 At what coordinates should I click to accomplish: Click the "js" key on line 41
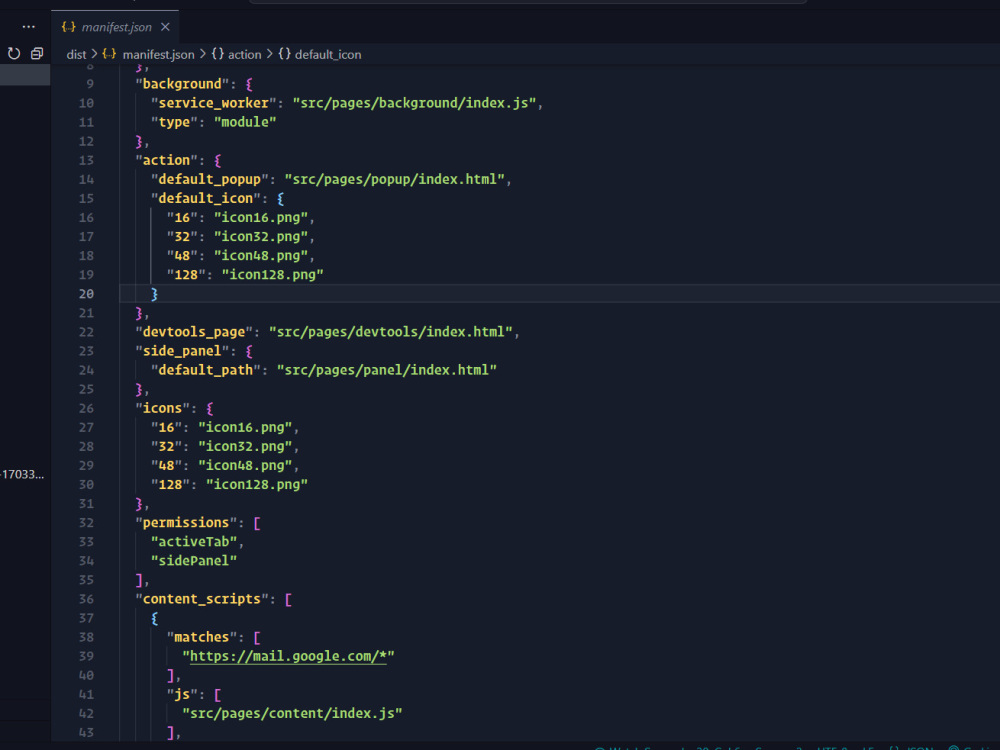point(182,695)
